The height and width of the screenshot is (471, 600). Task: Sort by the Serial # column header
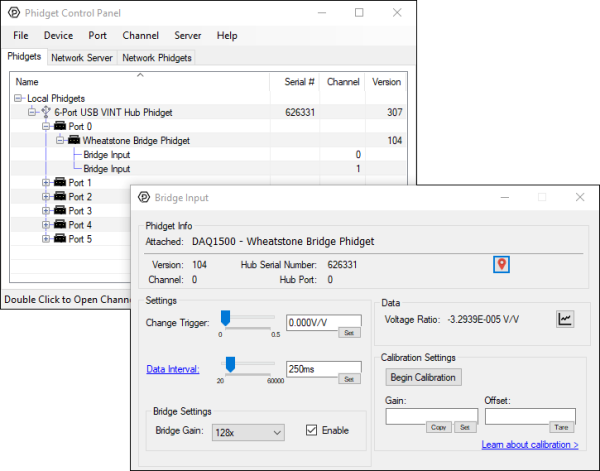pos(295,81)
